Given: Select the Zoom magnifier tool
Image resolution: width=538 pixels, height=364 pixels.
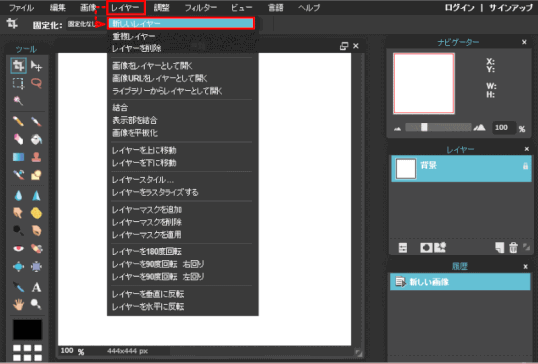Looking at the screenshot, I should (x=36, y=304).
